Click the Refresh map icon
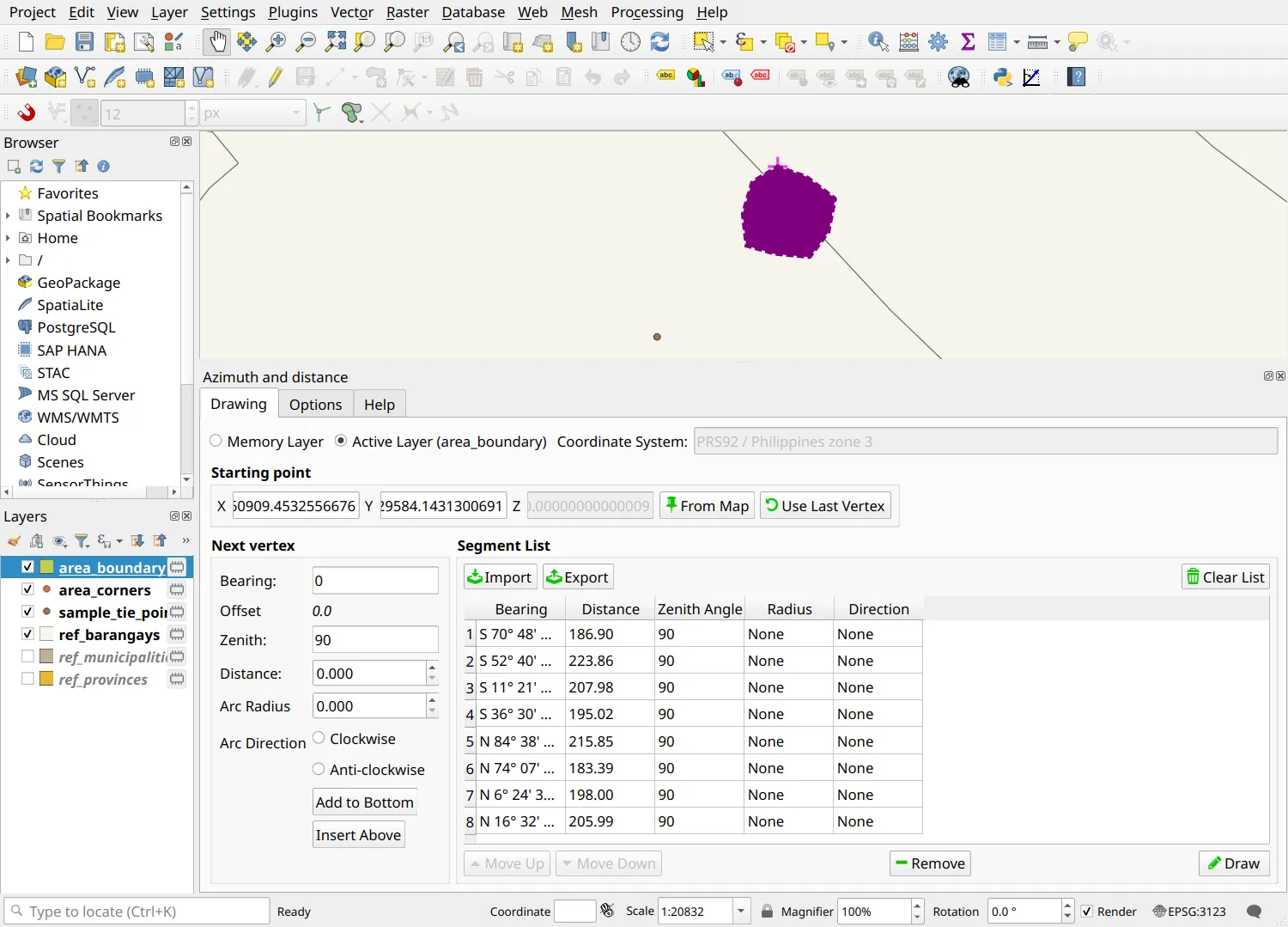This screenshot has width=1288, height=927. click(x=659, y=42)
